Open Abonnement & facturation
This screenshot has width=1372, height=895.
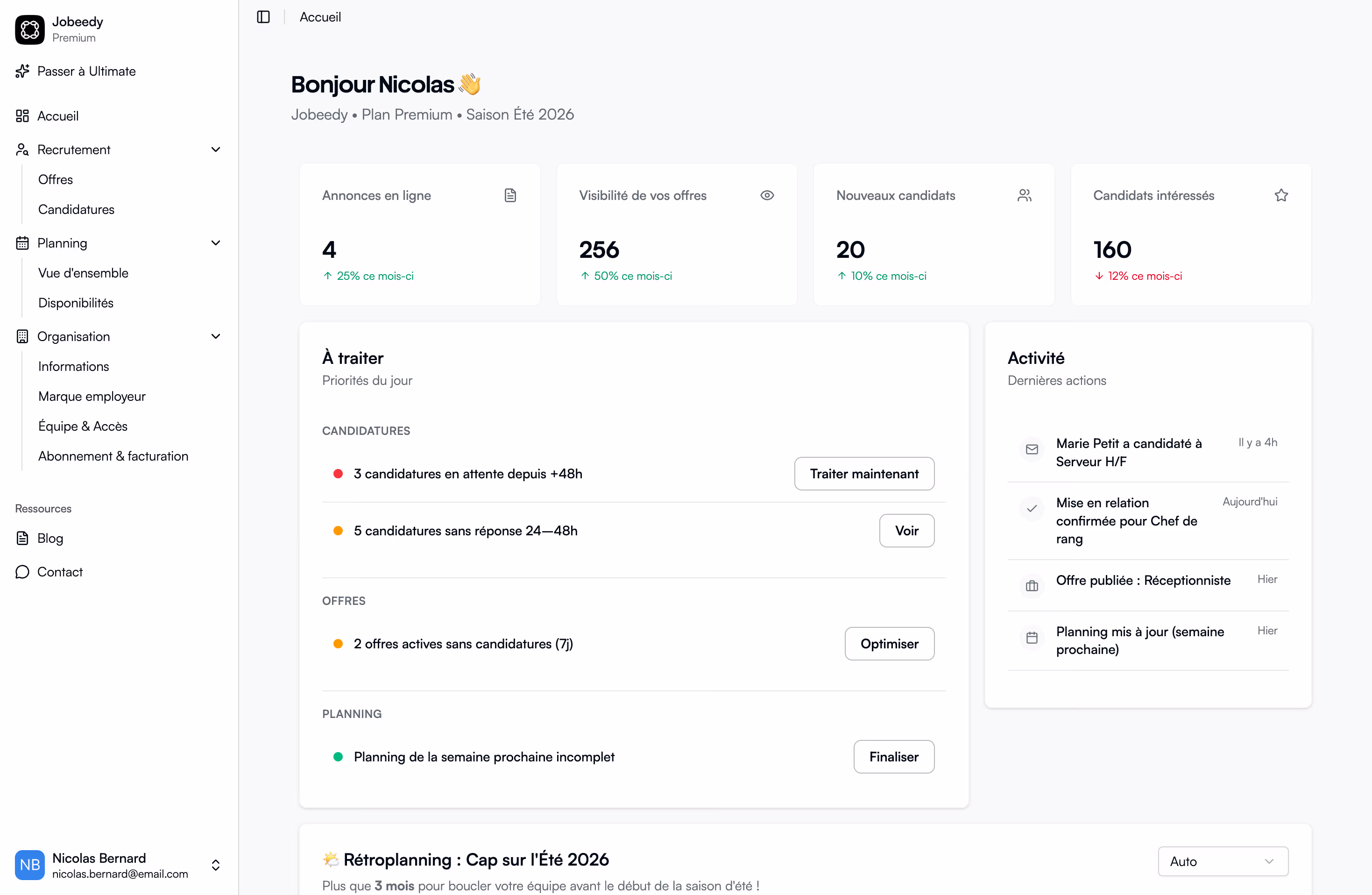coord(113,456)
